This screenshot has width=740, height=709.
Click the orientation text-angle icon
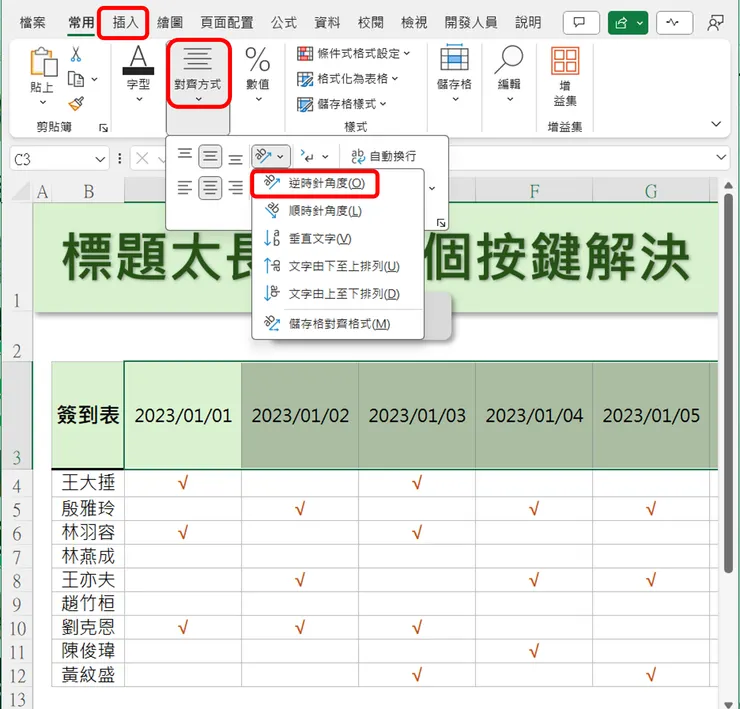(x=264, y=156)
